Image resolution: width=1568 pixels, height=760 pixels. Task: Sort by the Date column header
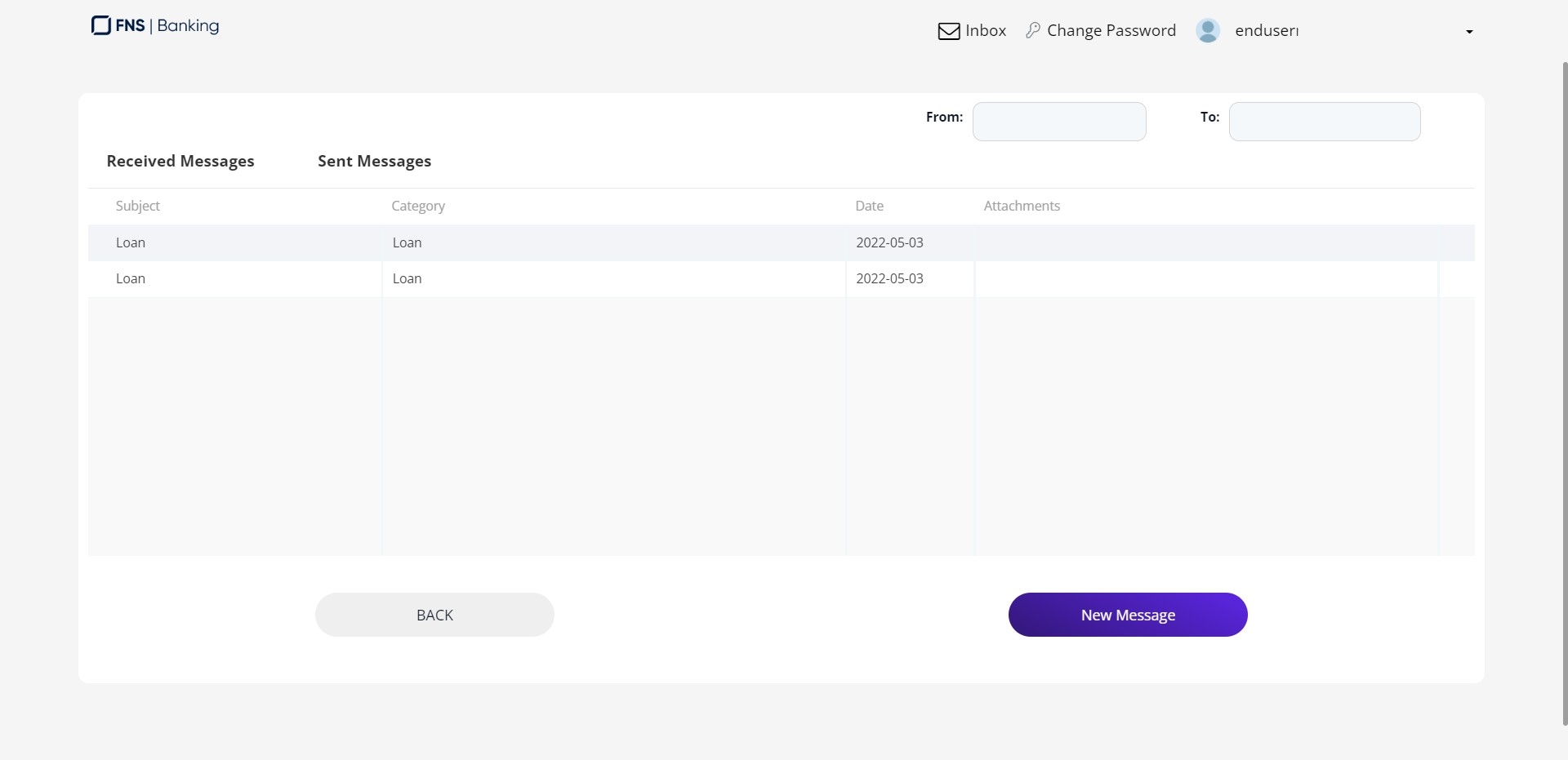pyautogui.click(x=869, y=206)
